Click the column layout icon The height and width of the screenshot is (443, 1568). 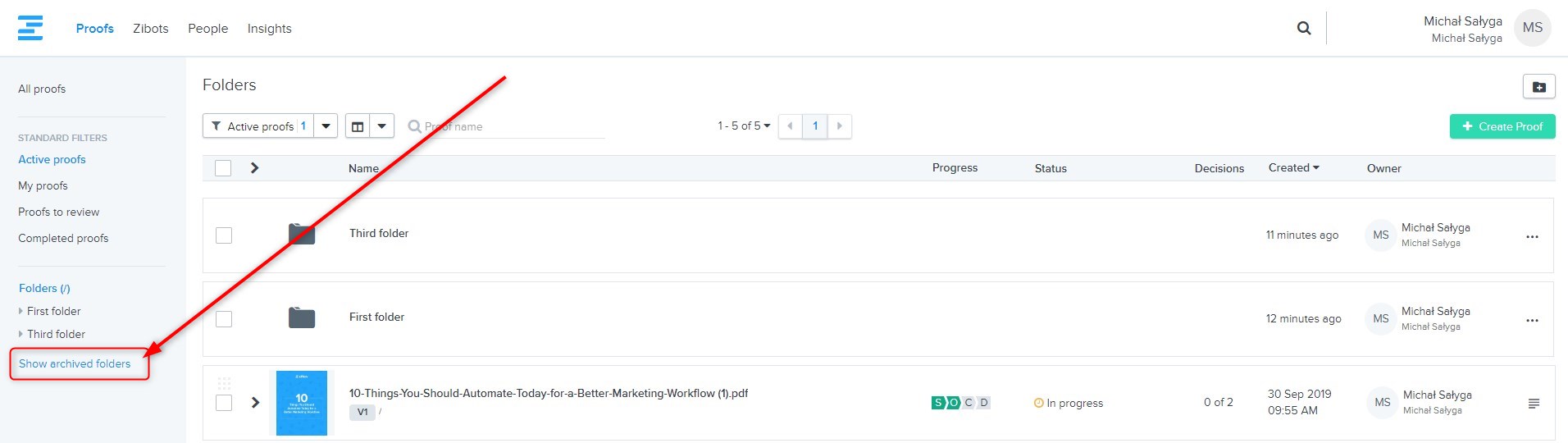358,126
